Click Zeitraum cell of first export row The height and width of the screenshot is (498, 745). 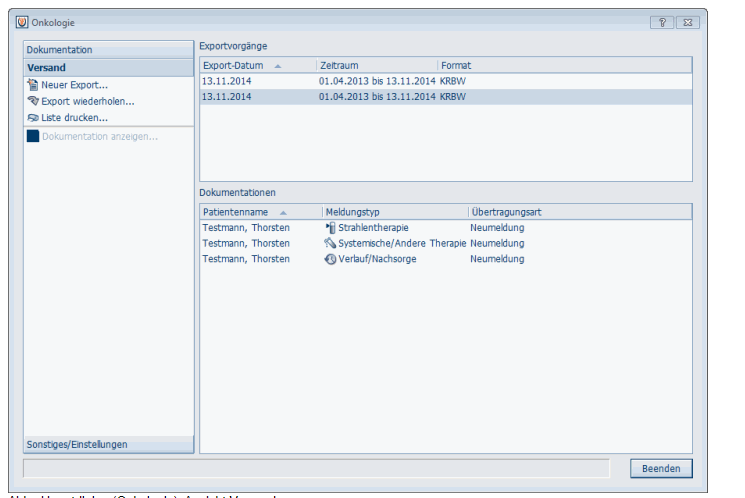click(377, 81)
